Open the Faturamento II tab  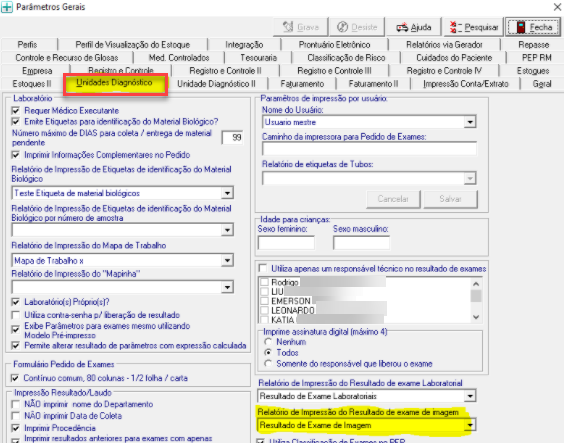tap(373, 84)
